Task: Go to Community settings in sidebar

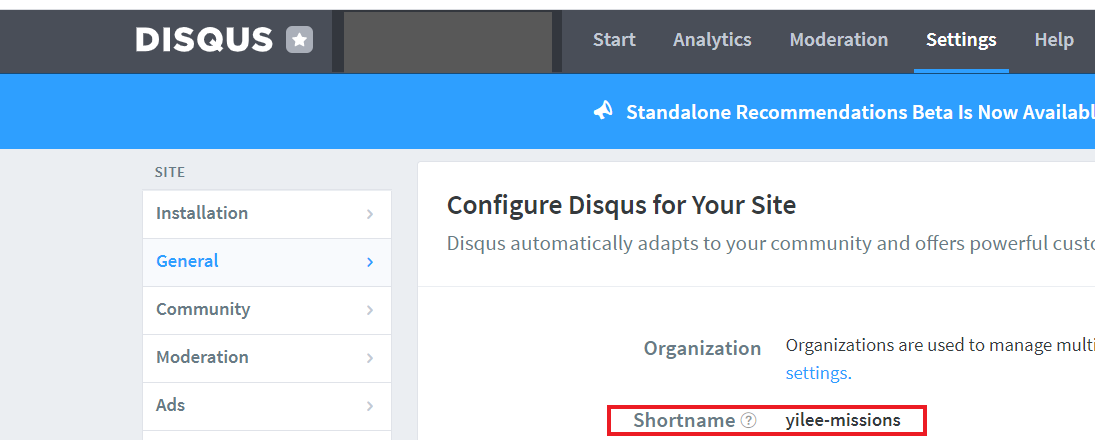Action: tap(203, 309)
